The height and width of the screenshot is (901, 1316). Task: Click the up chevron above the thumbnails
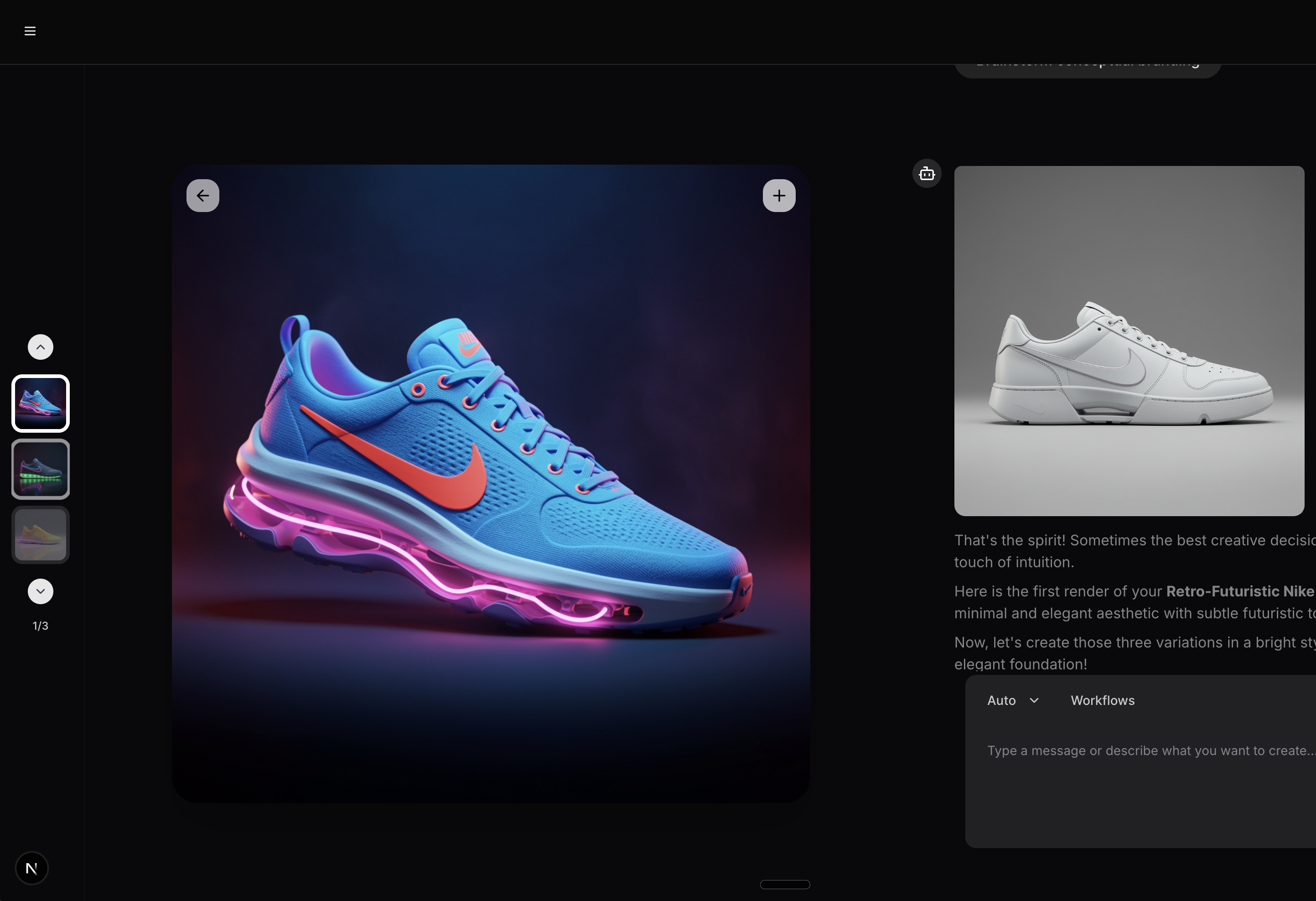click(41, 347)
